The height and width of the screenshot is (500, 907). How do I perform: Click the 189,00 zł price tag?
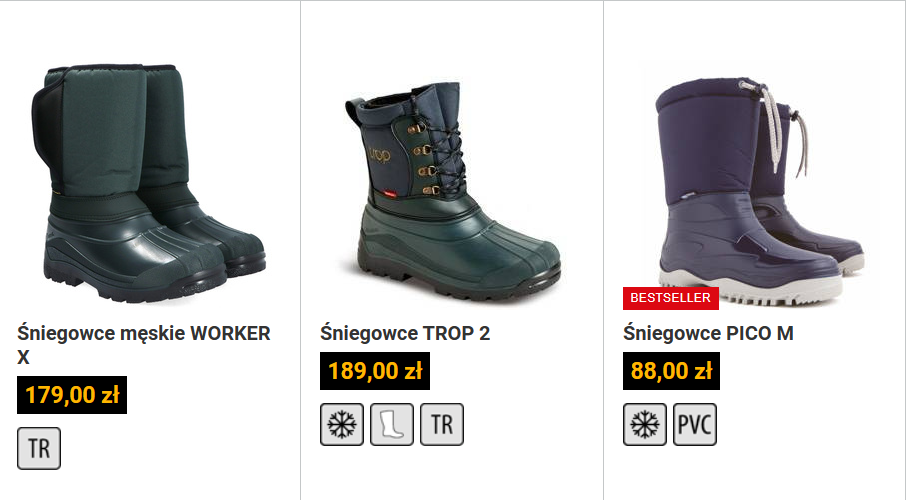coord(375,371)
